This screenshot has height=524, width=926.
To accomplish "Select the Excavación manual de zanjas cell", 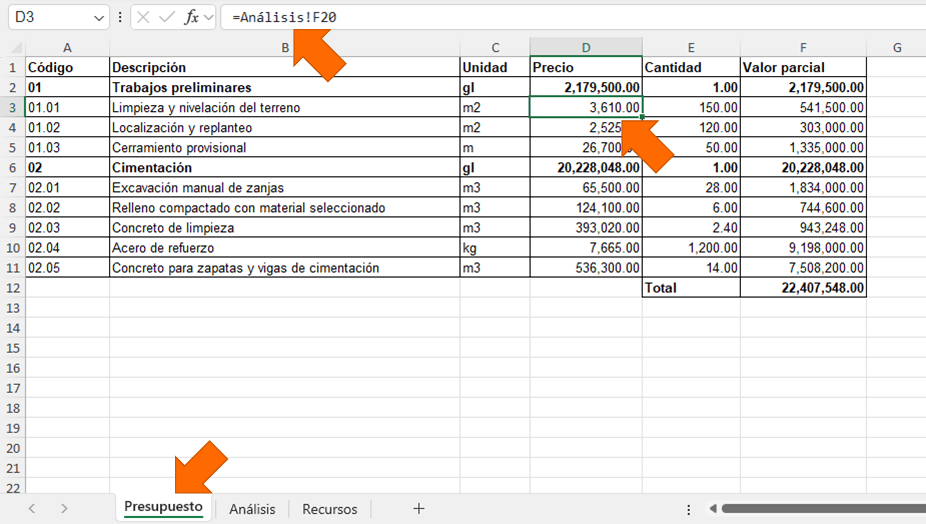I will tap(285, 188).
